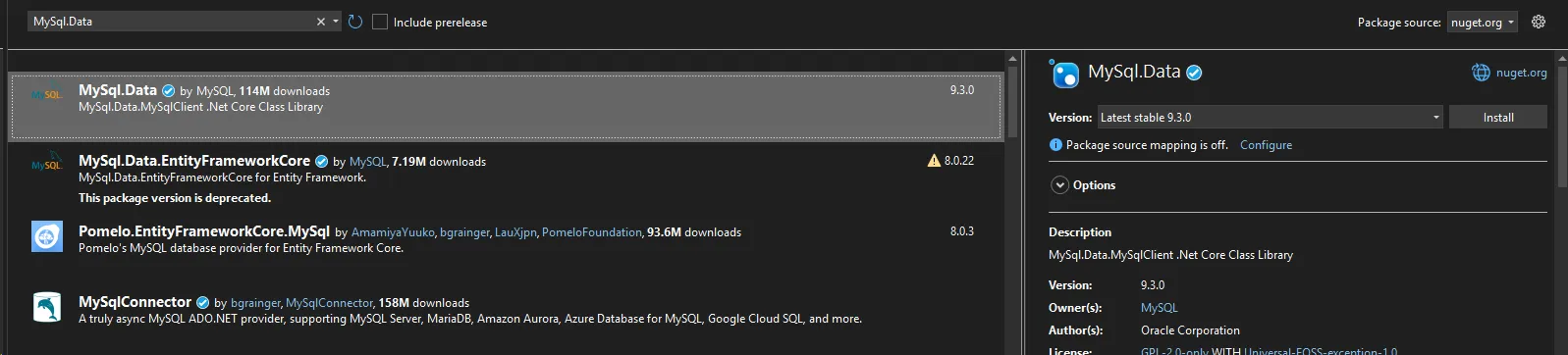This screenshot has height=355, width=1568.
Task: Open the Package source nuget.org dropdown
Action: 1482,22
